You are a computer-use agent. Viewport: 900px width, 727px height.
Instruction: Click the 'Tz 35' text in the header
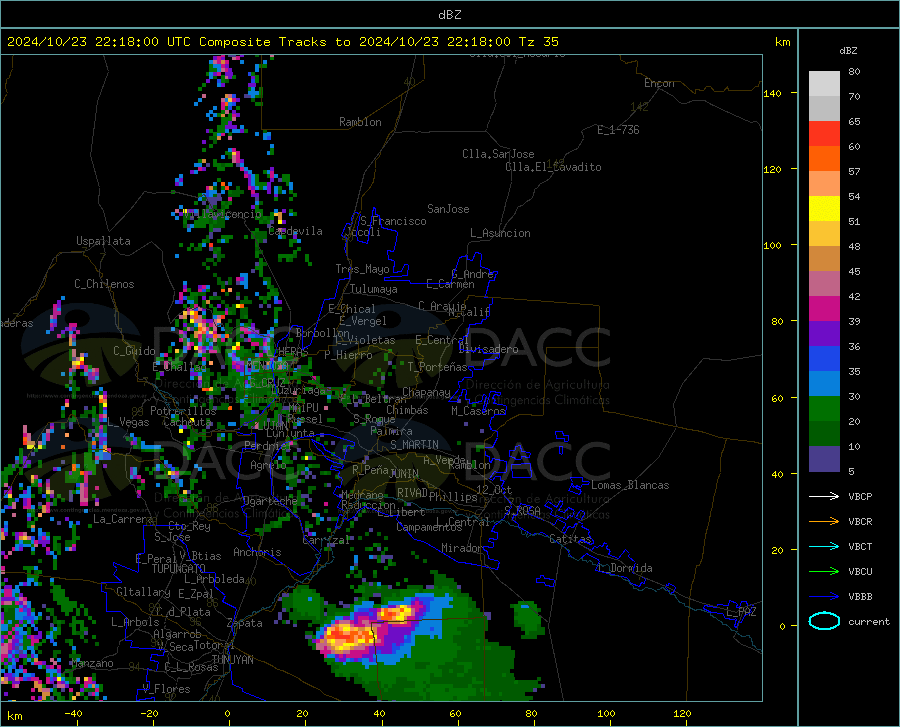538,42
